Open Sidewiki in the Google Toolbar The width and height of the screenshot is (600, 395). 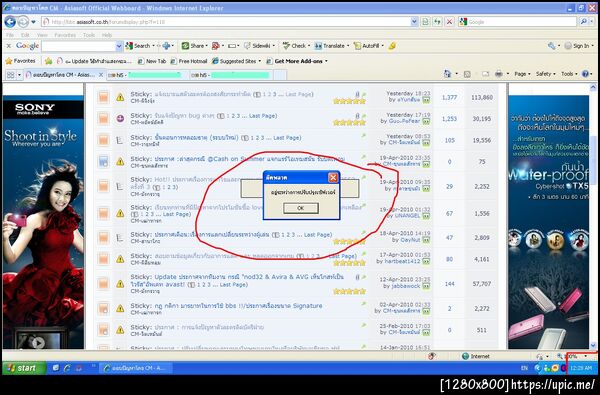pos(258,46)
